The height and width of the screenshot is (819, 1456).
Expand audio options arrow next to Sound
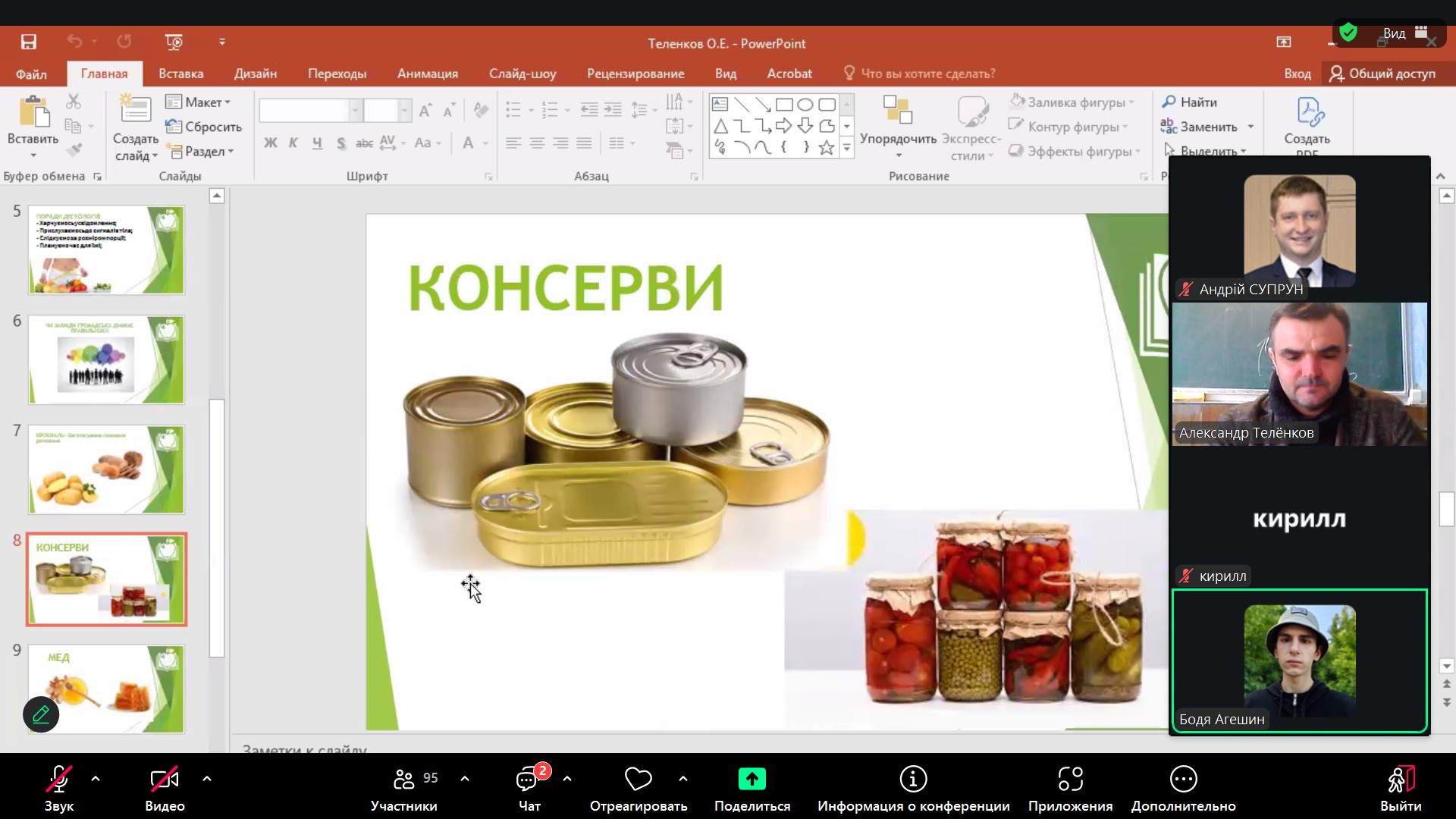96,779
